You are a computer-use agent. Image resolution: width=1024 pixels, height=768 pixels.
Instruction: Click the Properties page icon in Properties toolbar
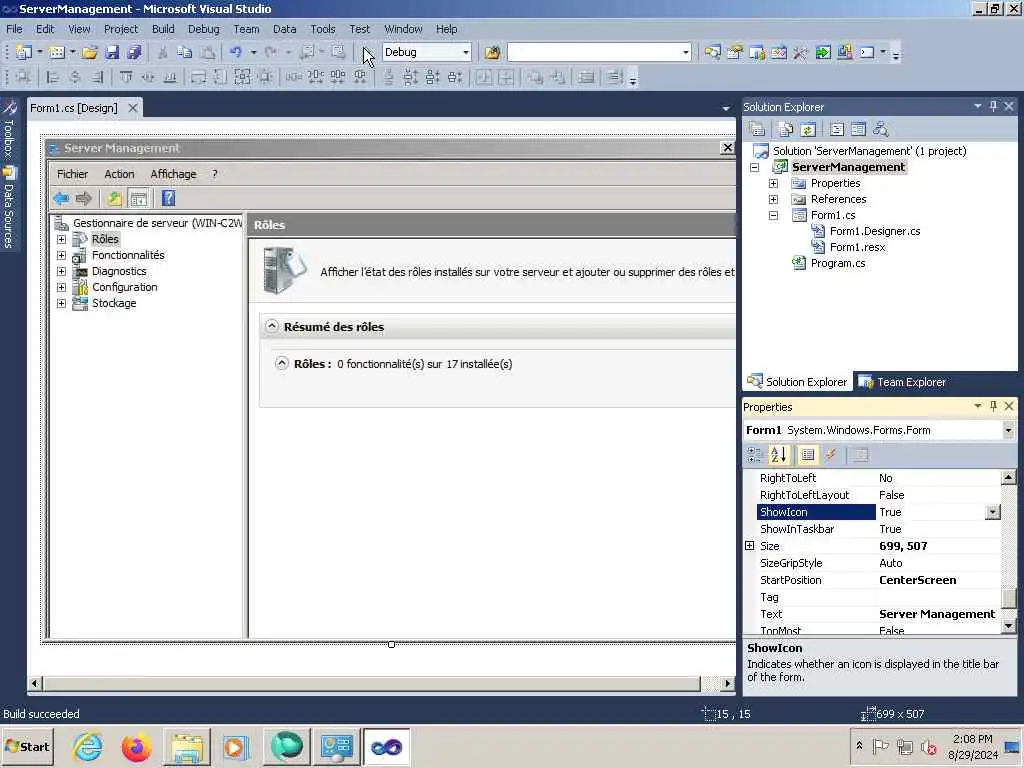point(861,455)
